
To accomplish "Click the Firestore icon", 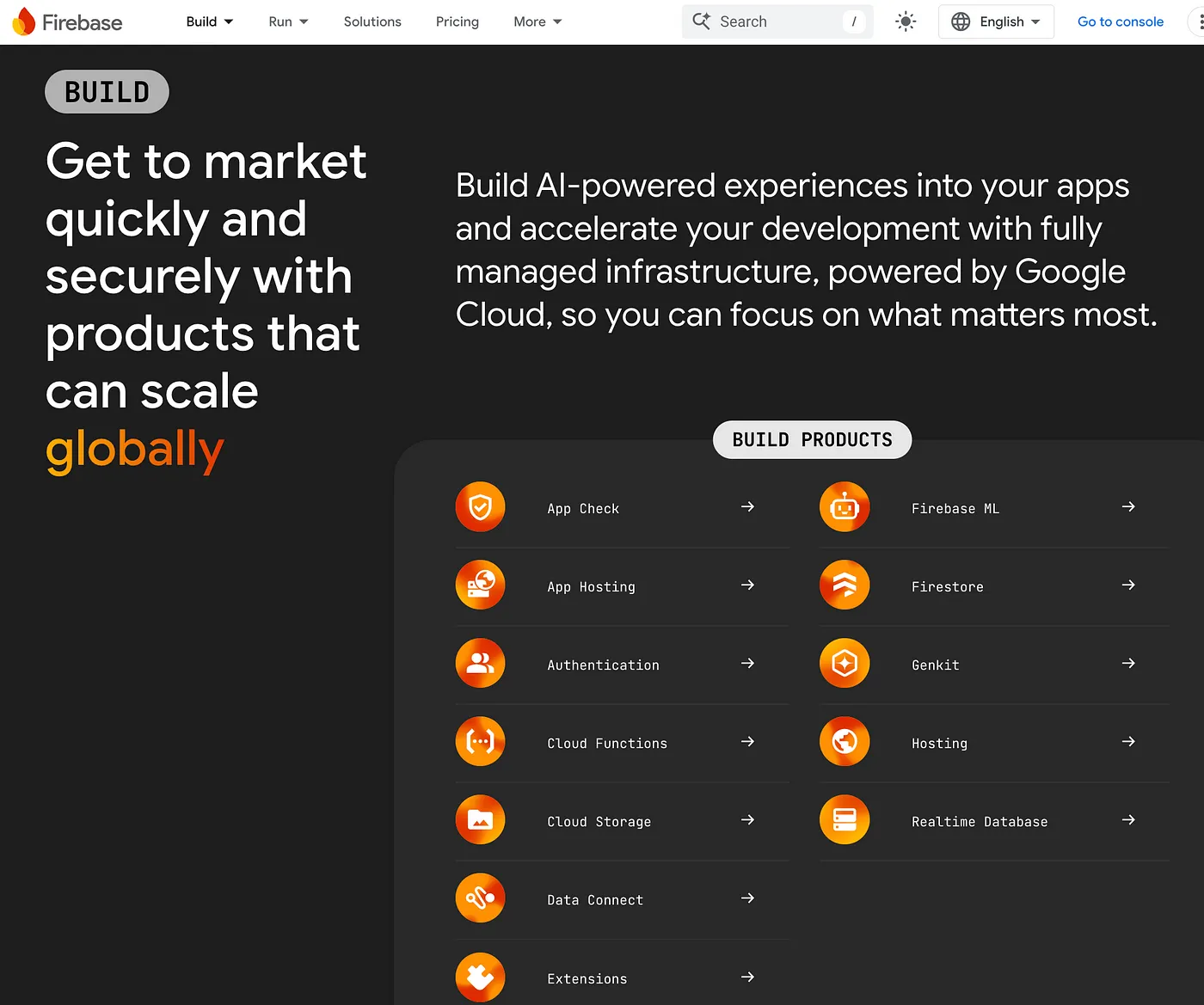I will 845,585.
